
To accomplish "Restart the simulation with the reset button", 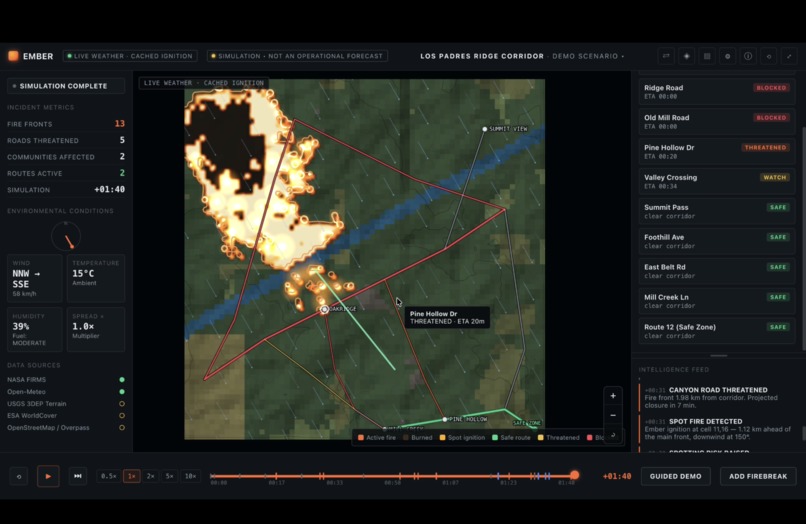I will tap(19, 476).
